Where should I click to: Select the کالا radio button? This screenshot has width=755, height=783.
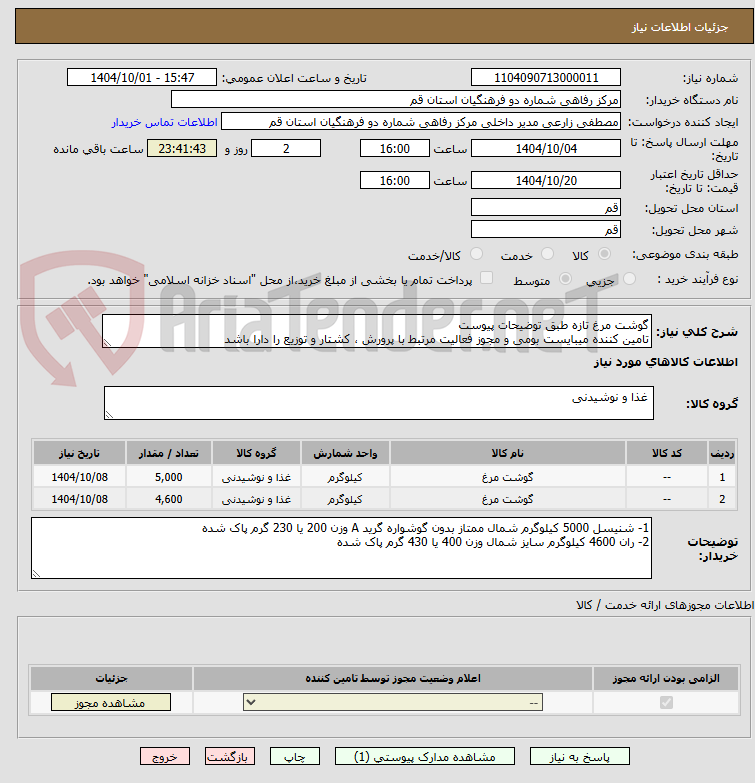click(604, 254)
